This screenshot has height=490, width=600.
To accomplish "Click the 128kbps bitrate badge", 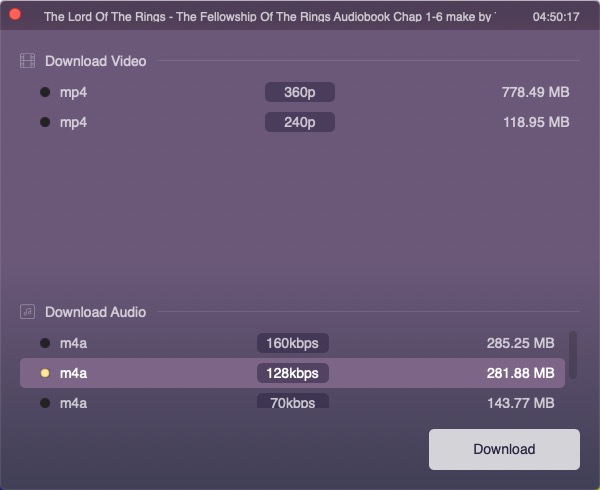I will 293,373.
